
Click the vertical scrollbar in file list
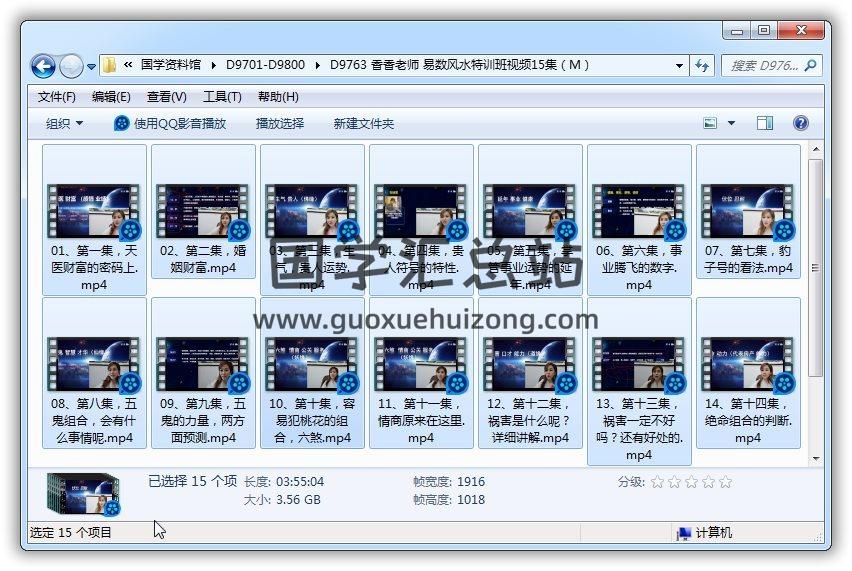(x=815, y=300)
